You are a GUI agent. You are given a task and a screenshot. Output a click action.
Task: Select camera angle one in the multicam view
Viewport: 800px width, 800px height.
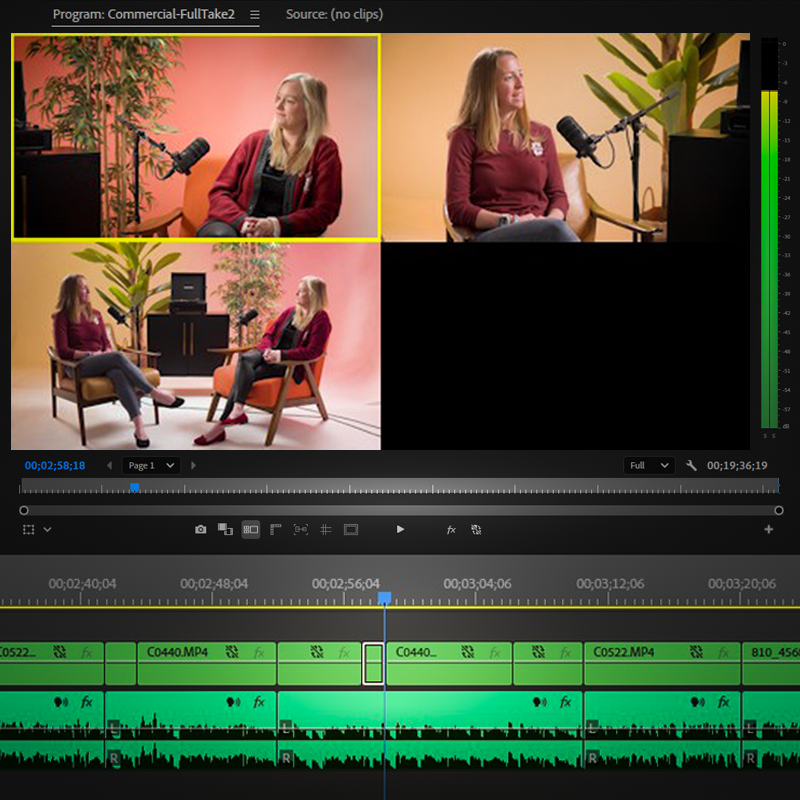[195, 137]
